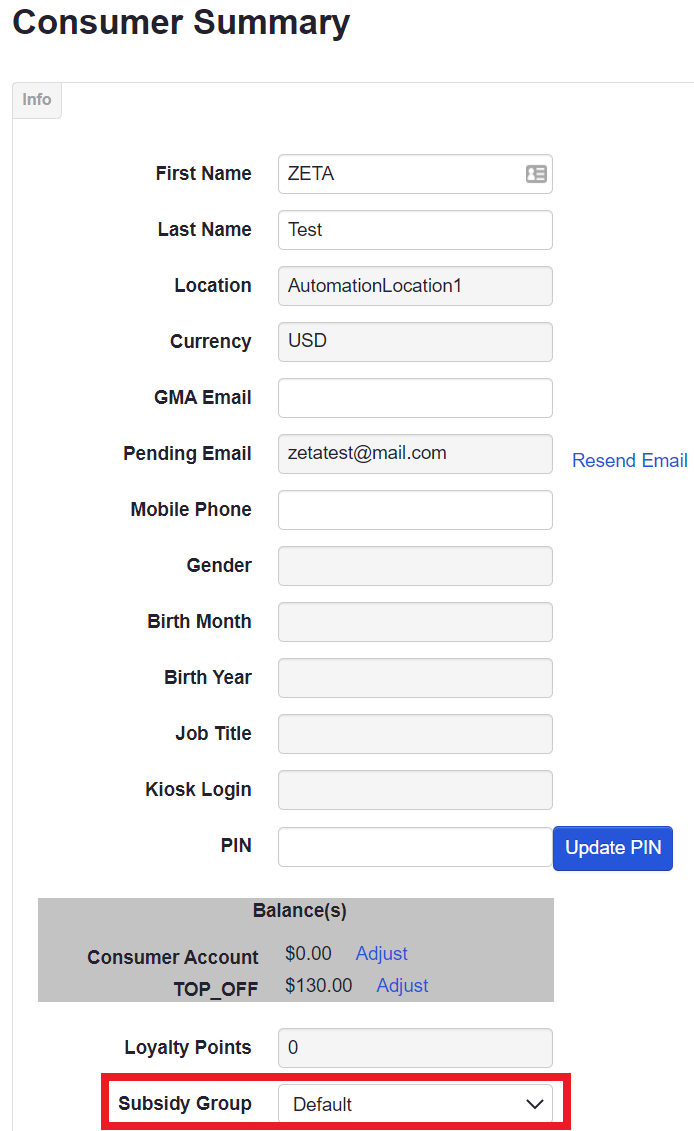Screen dimensions: 694x1131
Task: Click the Mobile Phone input field
Action: (x=416, y=510)
